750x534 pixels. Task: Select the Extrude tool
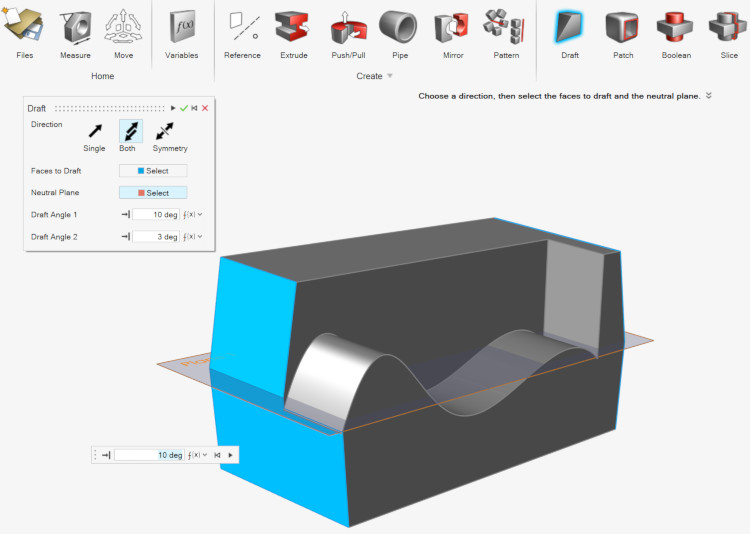click(293, 31)
